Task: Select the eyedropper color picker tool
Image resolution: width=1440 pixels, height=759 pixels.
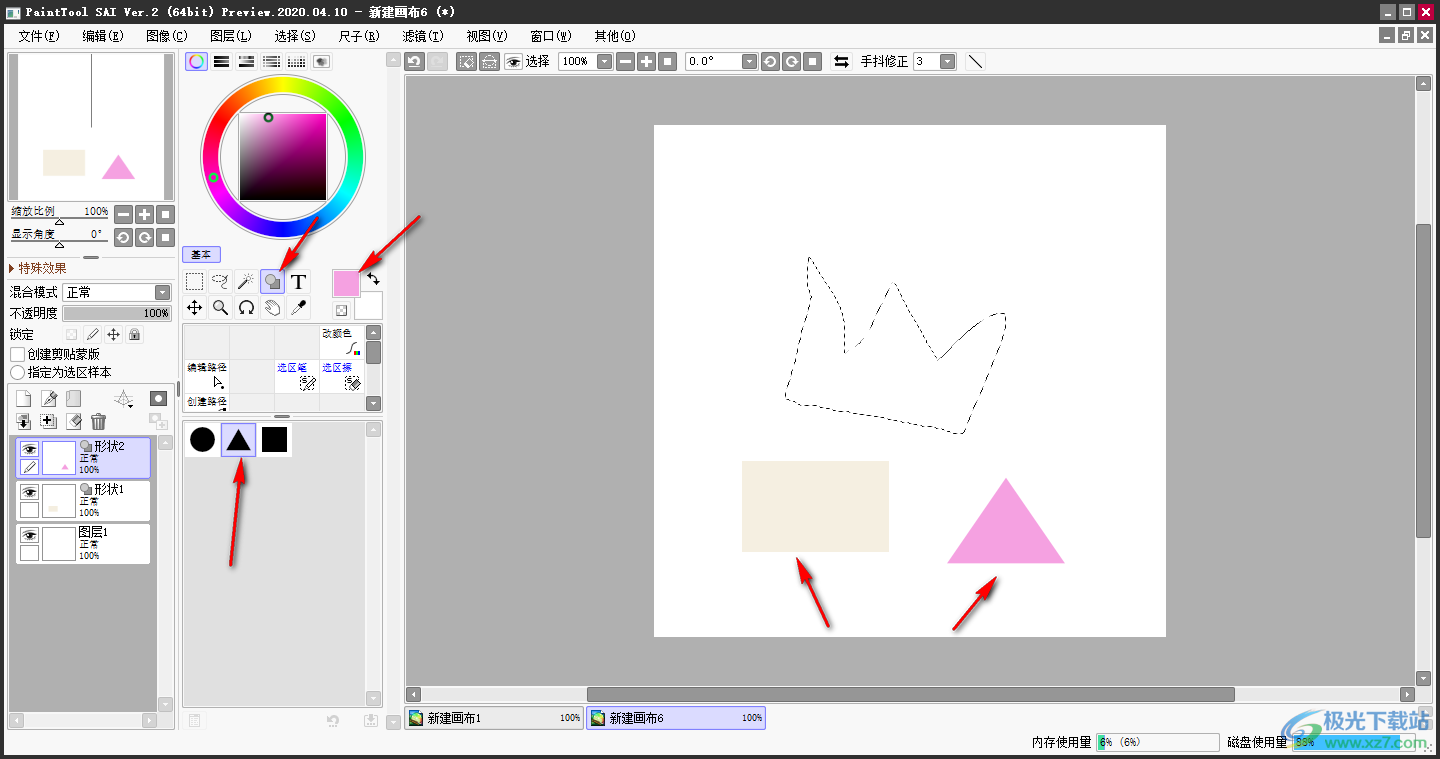Action: [x=298, y=308]
